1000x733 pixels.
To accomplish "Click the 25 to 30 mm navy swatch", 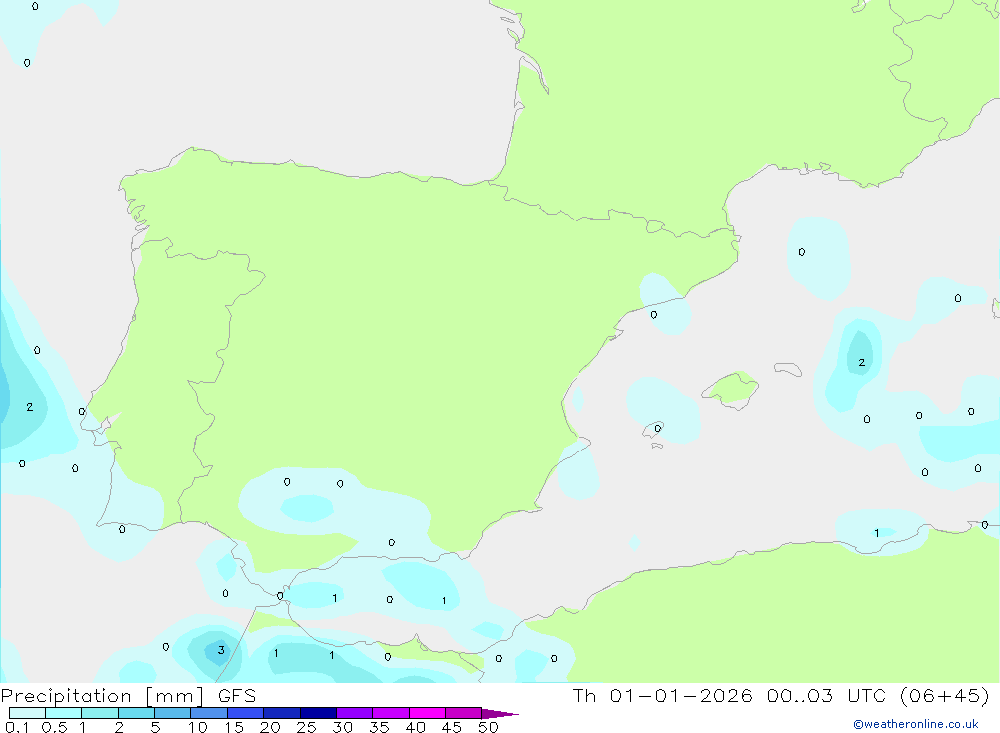I will click(x=318, y=713).
